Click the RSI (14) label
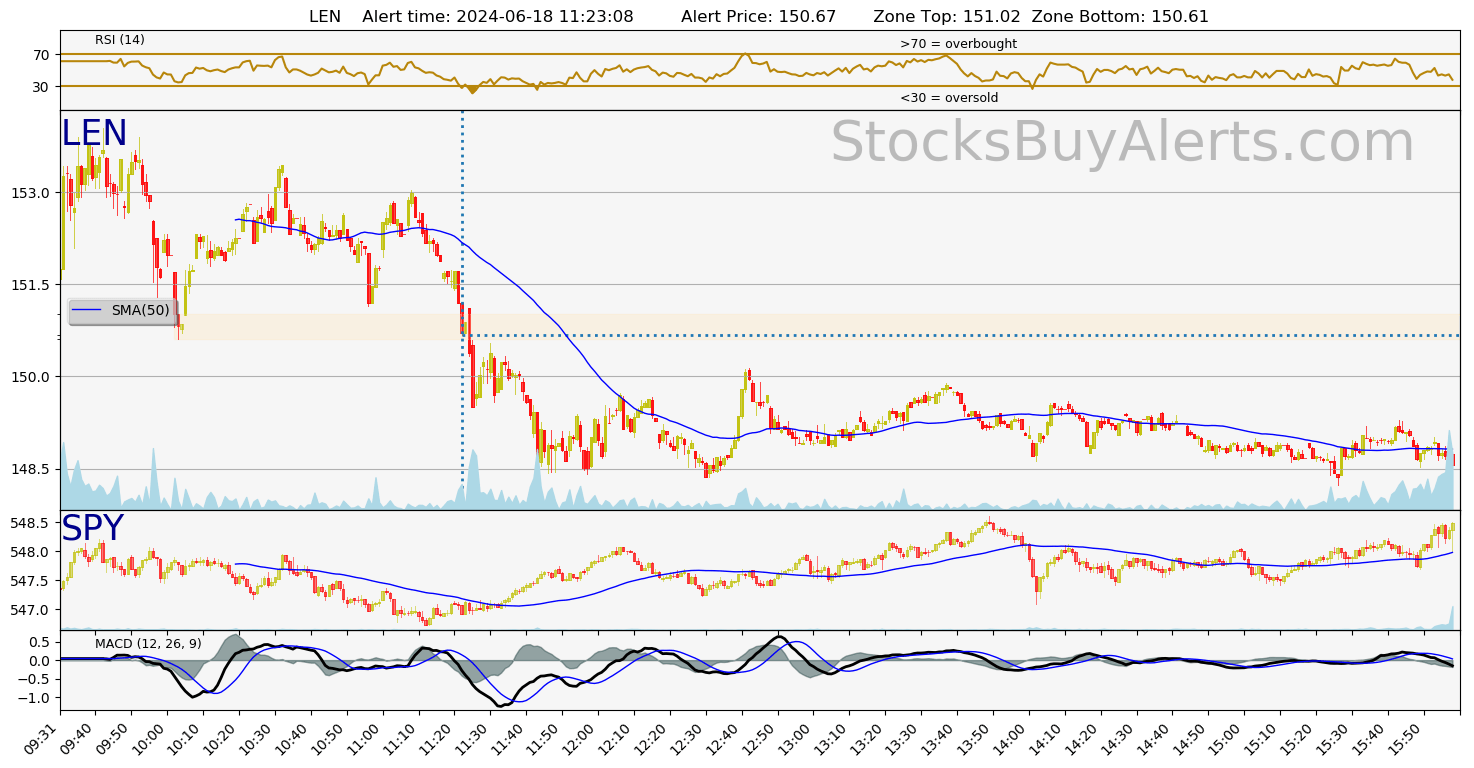Screen dimensions: 1474x768 coord(120,40)
